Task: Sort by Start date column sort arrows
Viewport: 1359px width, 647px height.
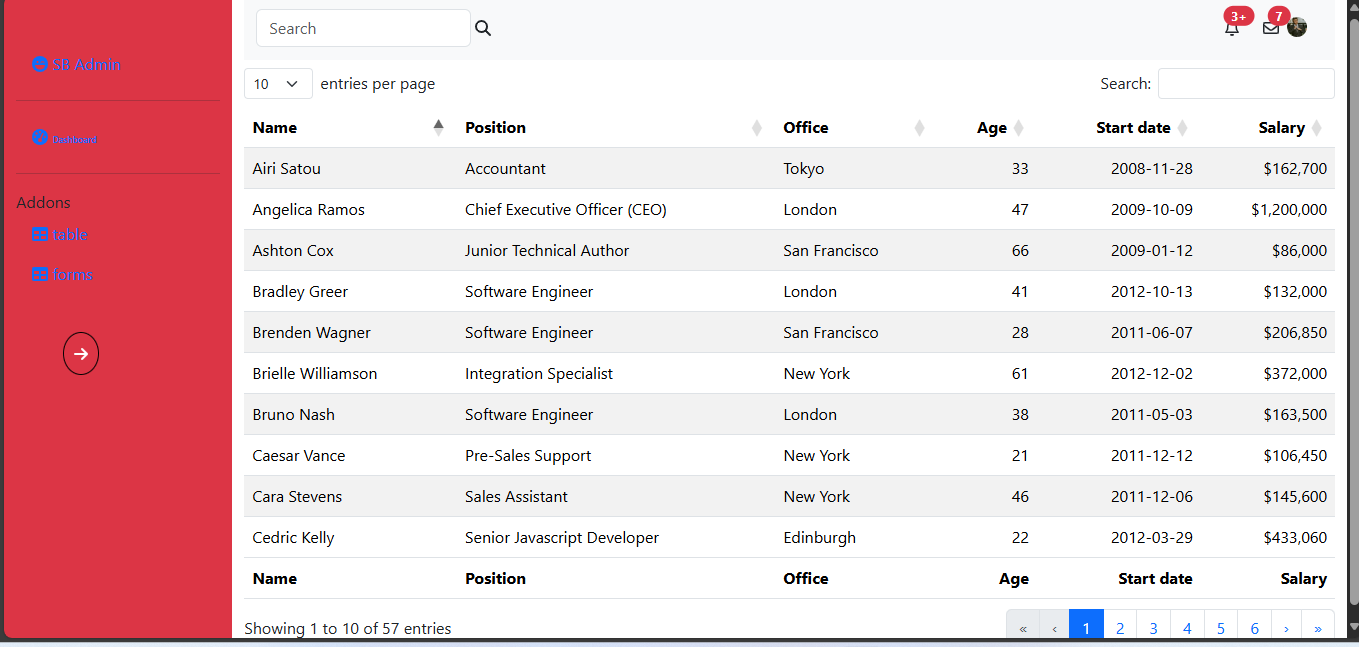Action: point(1182,128)
